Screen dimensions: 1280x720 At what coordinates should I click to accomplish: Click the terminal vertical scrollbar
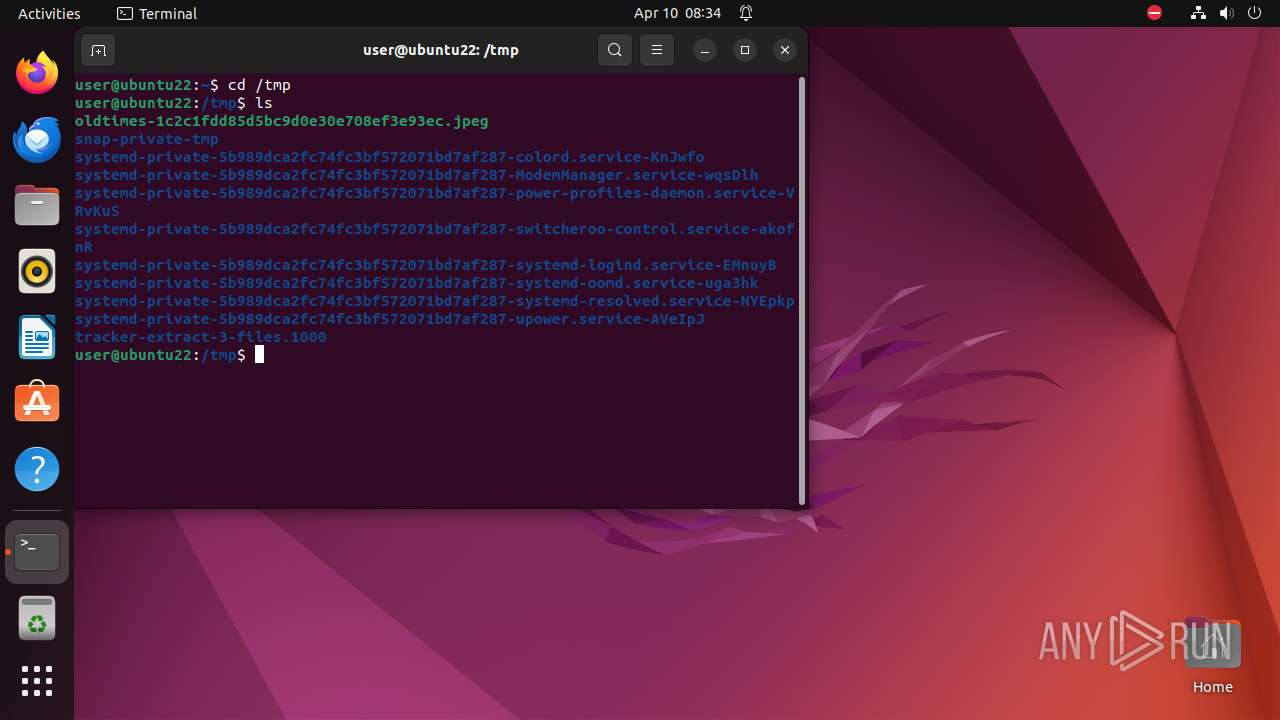(802, 290)
